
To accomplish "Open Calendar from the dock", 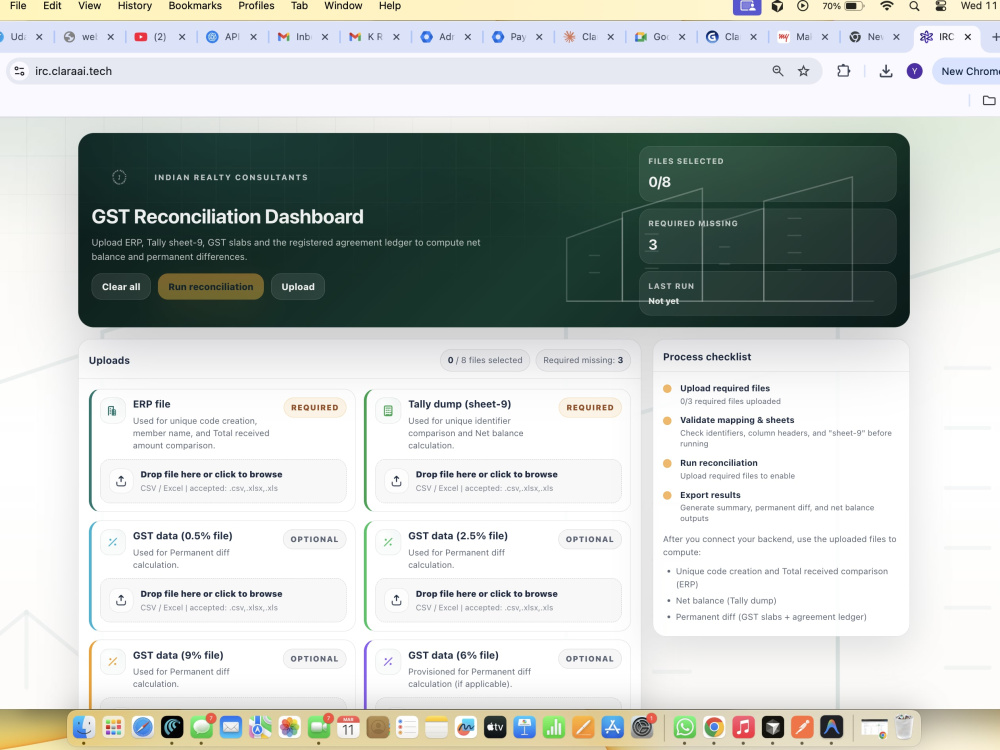I will [x=348, y=727].
